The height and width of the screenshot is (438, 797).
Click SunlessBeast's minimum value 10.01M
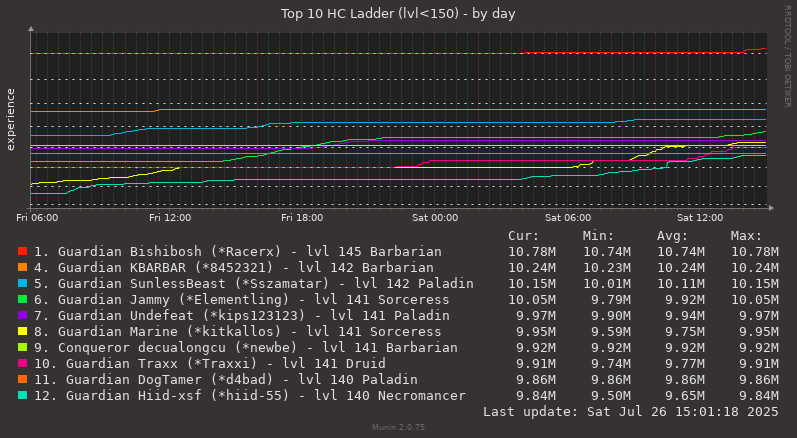click(607, 284)
